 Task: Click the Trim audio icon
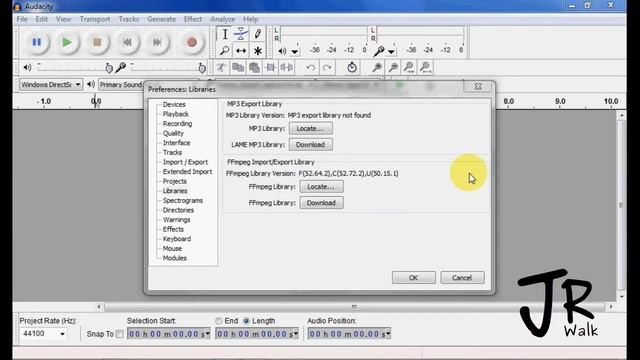coord(270,67)
